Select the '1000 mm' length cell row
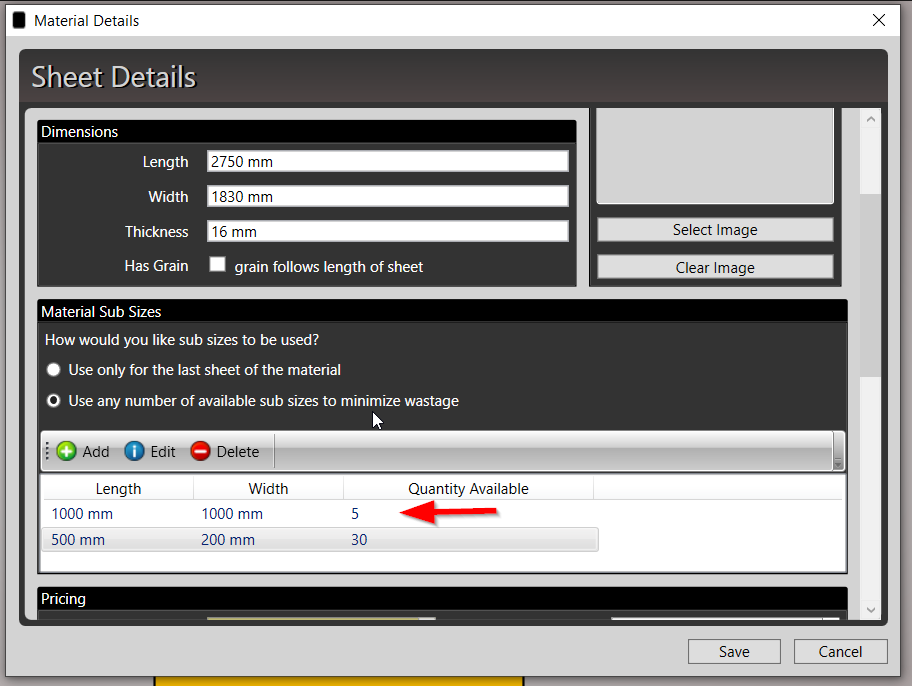 point(320,514)
